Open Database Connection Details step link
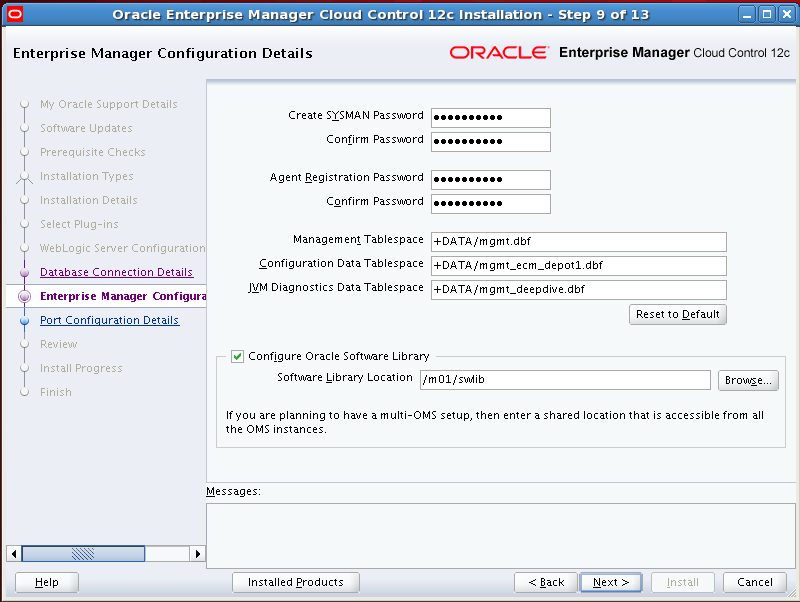800x602 pixels. pyautogui.click(x=116, y=272)
